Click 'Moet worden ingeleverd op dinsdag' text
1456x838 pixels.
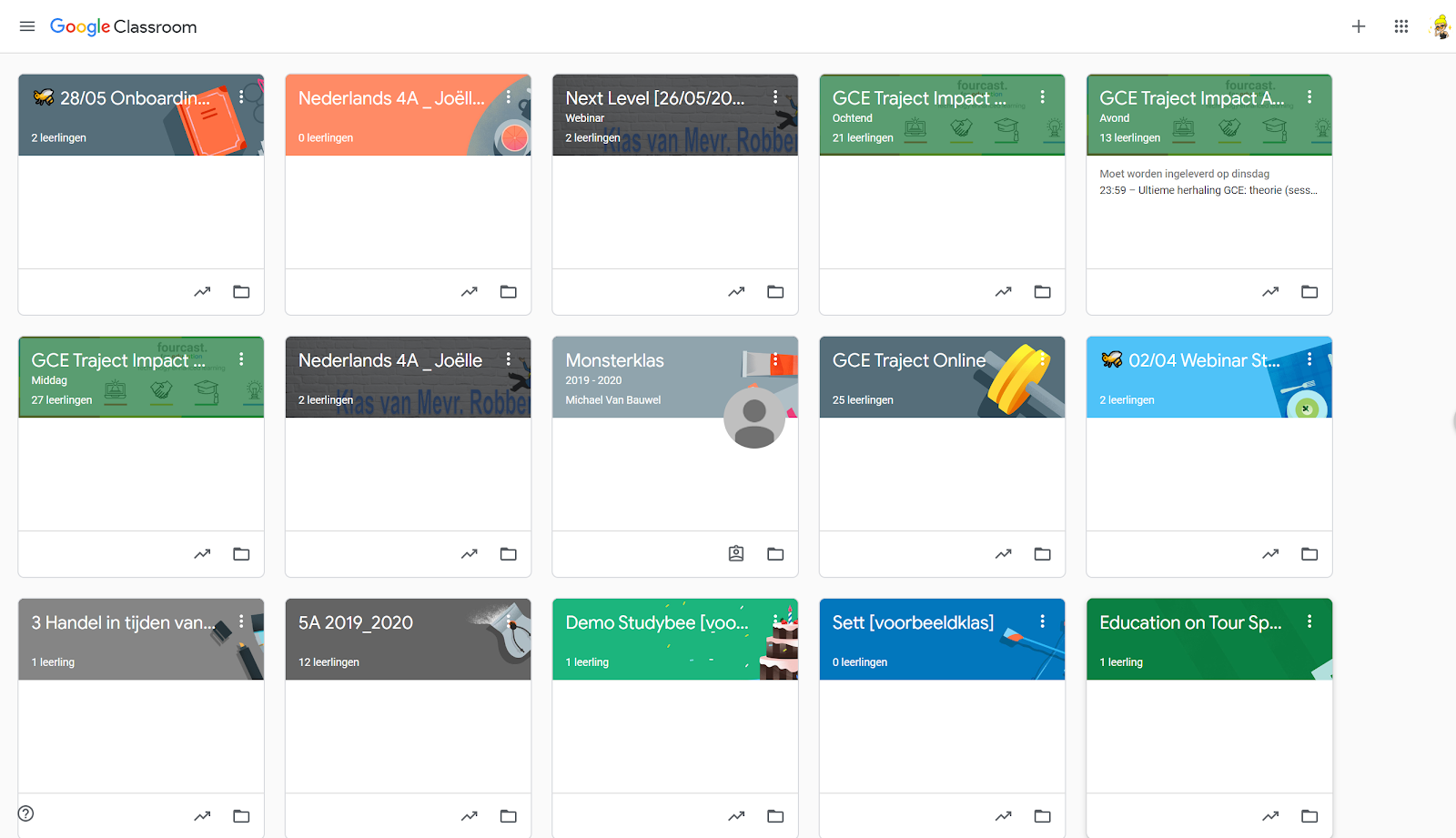coord(1184,174)
